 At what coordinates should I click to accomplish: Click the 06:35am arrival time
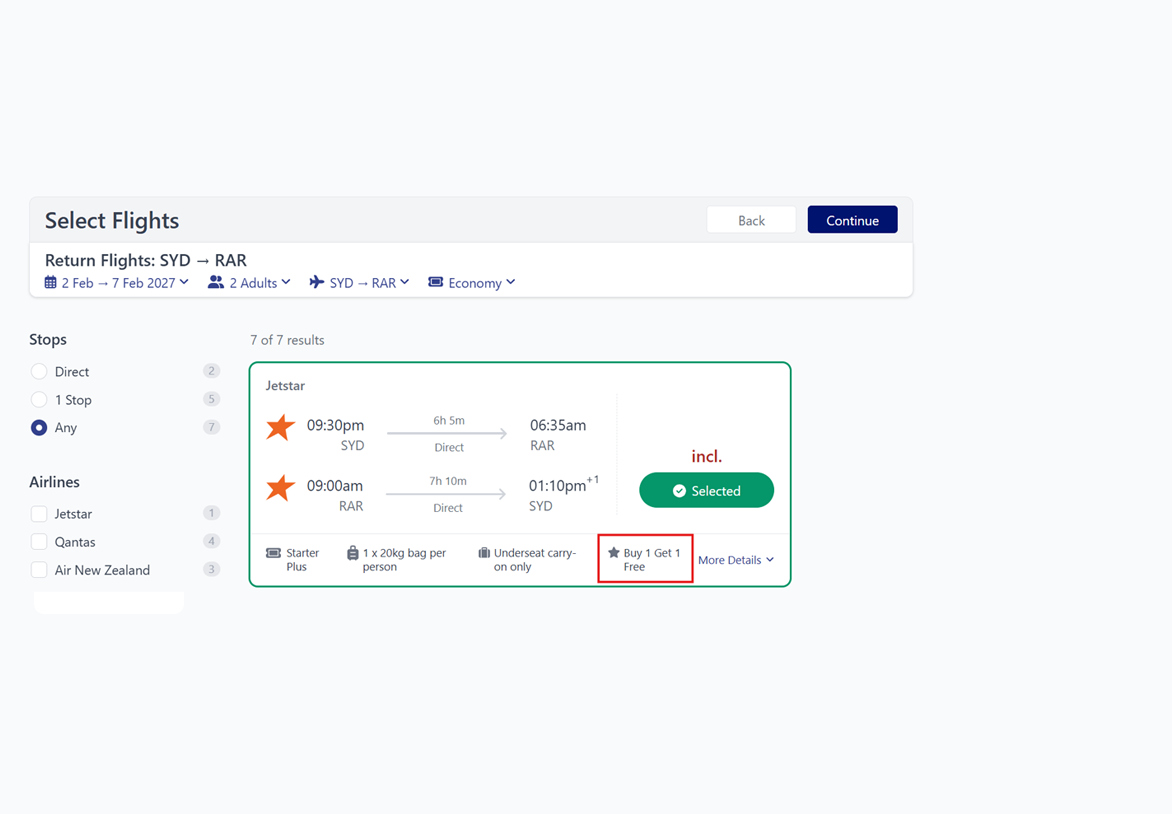[558, 425]
